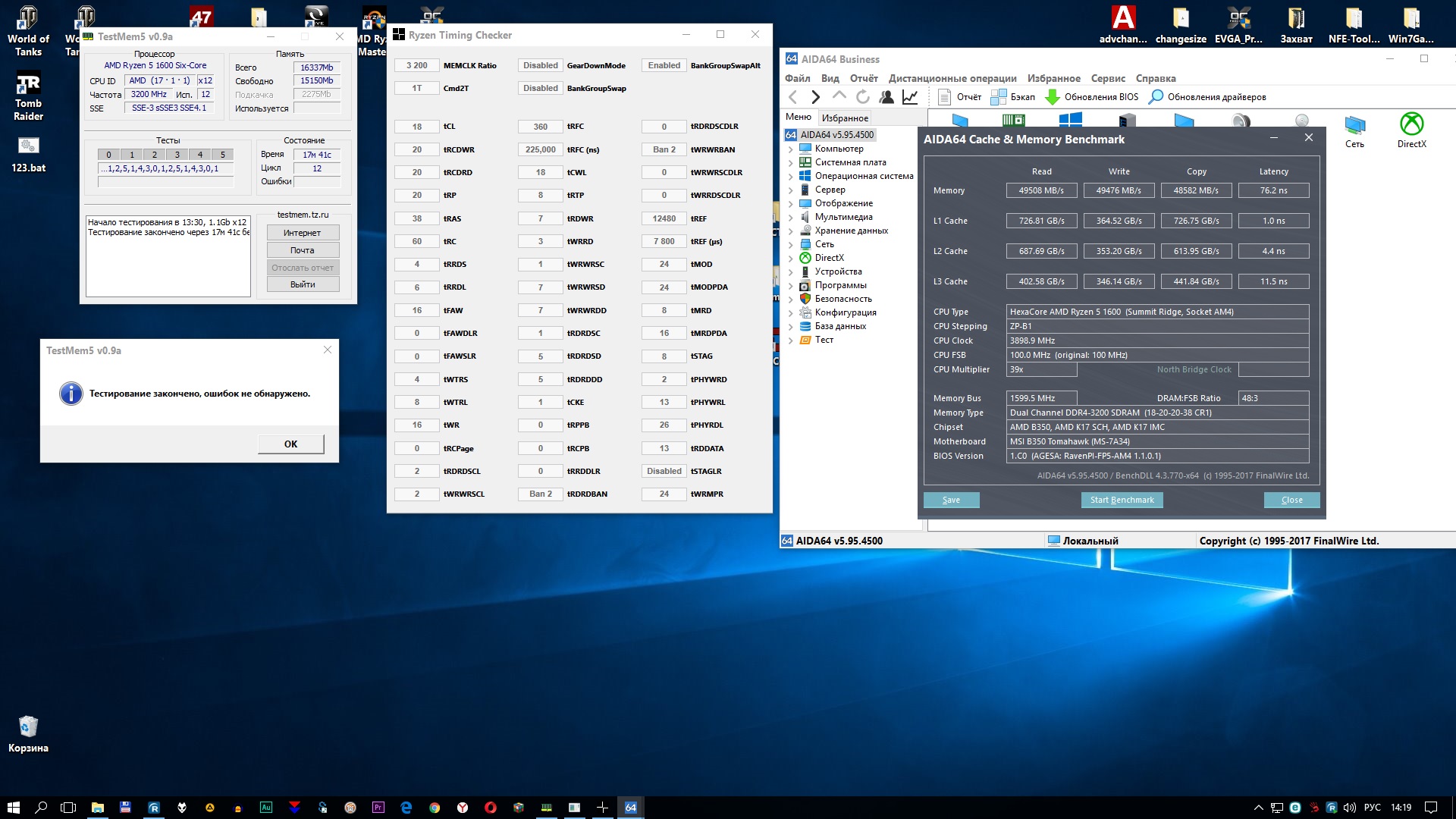Image resolution: width=1456 pixels, height=819 pixels.
Task: Click Save in benchmark window
Action: (951, 500)
